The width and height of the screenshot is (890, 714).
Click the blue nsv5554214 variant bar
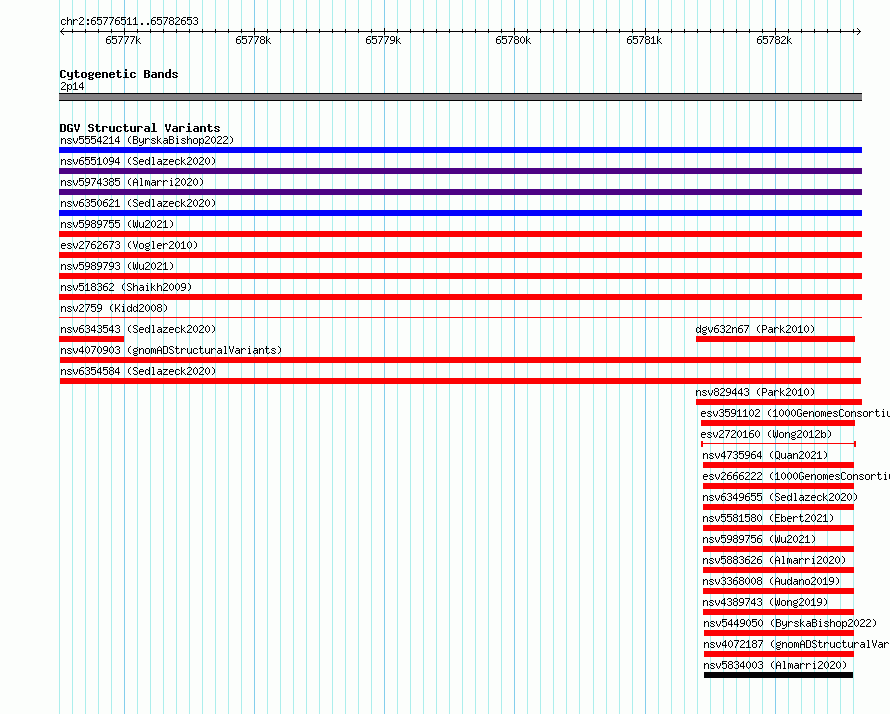click(460, 150)
